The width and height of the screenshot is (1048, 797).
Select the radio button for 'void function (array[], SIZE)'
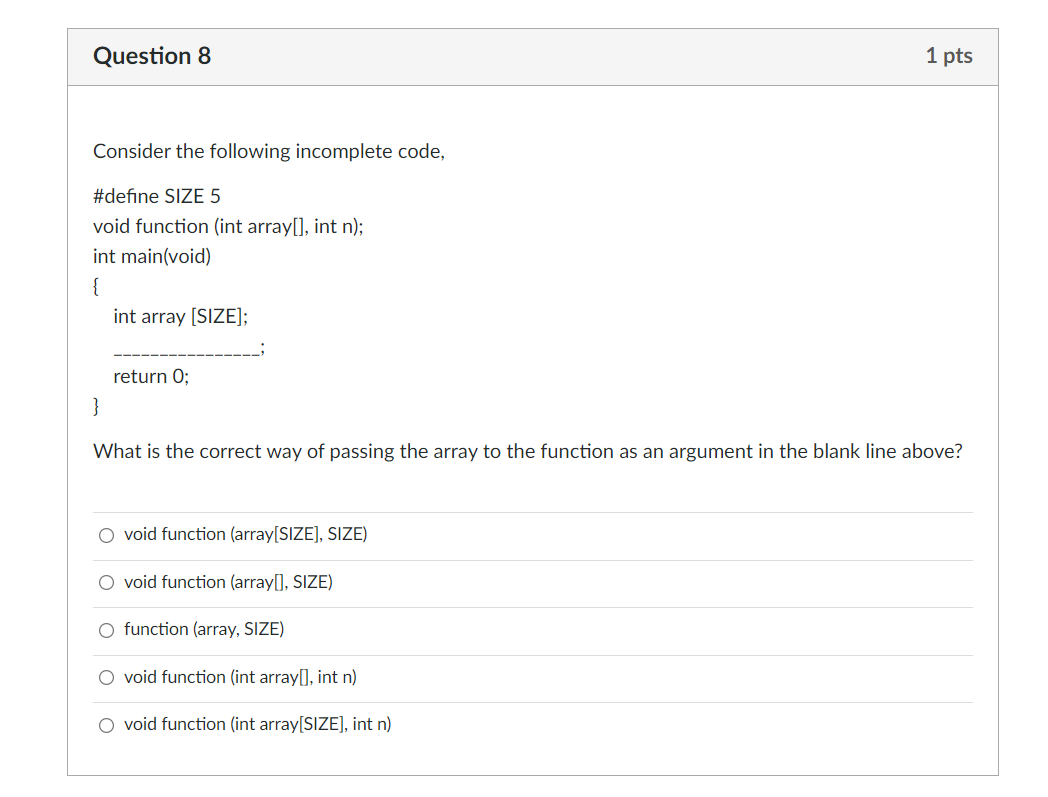[106, 582]
